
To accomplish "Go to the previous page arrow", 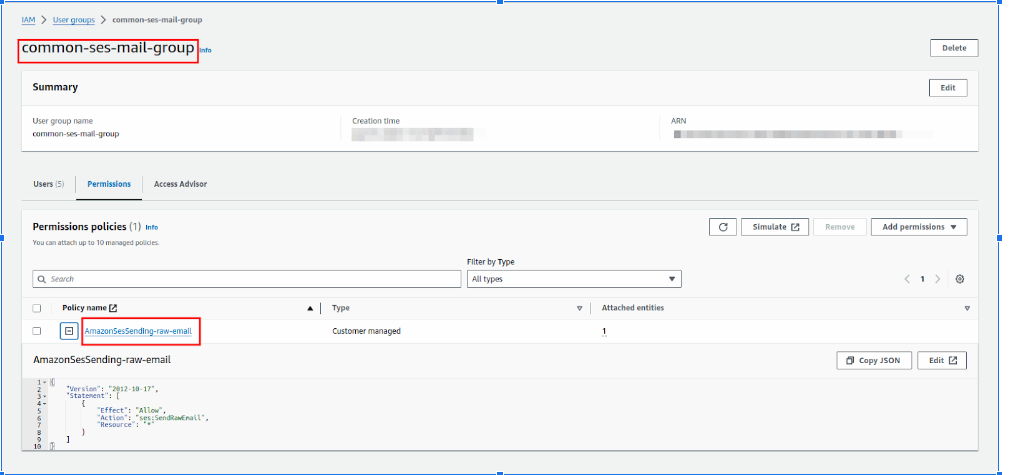I will point(907,279).
